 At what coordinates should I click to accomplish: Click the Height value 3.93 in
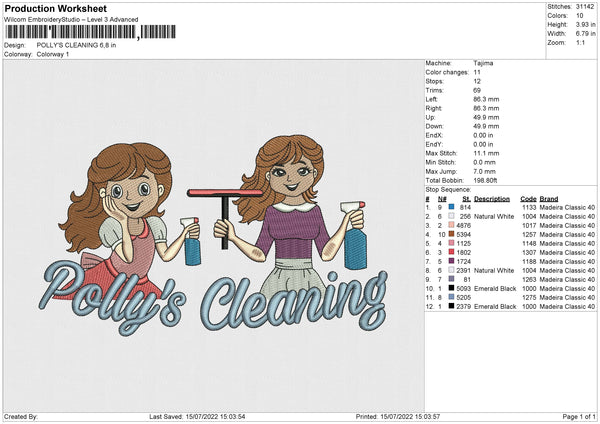point(586,24)
